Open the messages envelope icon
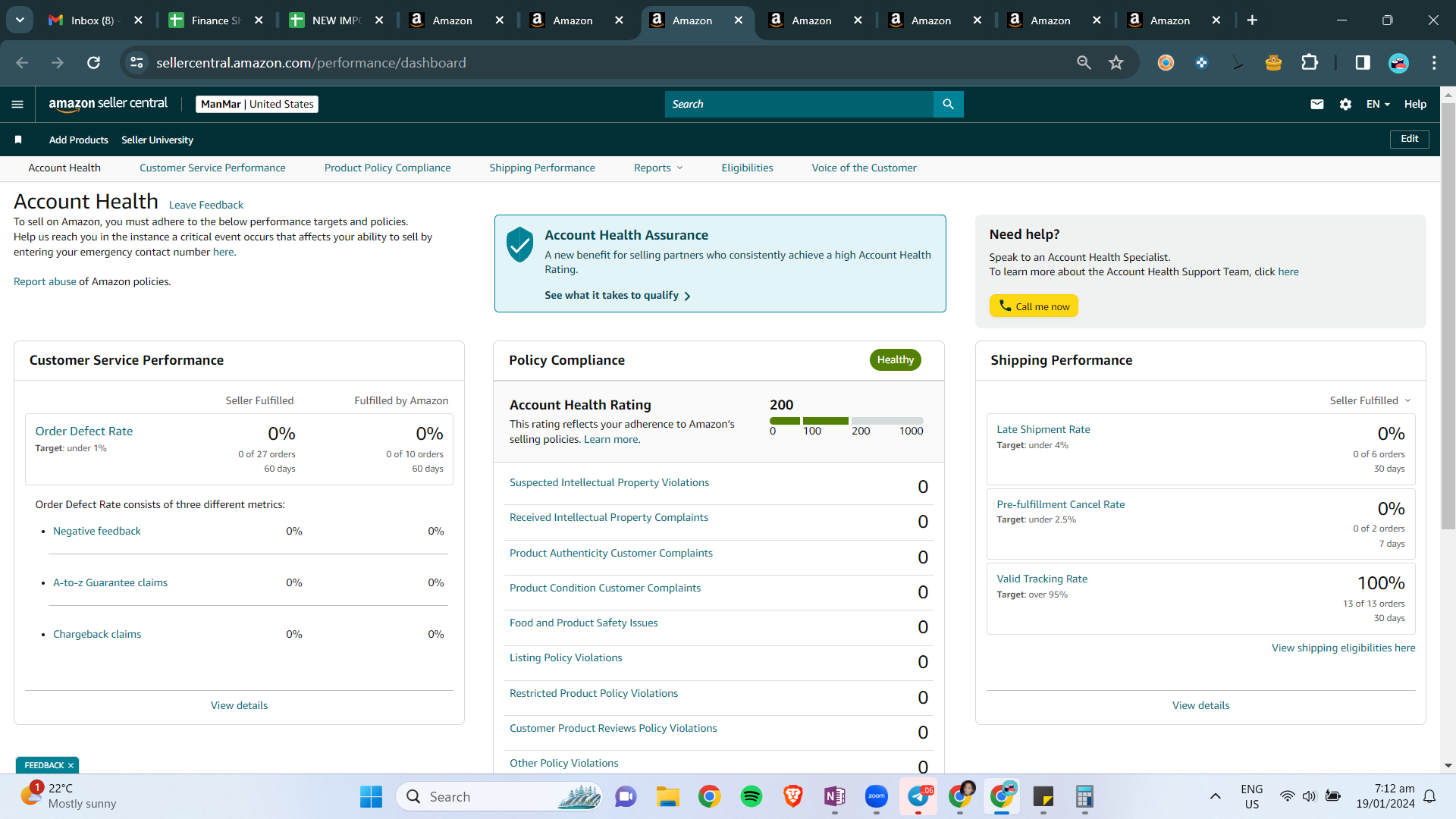The height and width of the screenshot is (819, 1456). click(x=1317, y=104)
